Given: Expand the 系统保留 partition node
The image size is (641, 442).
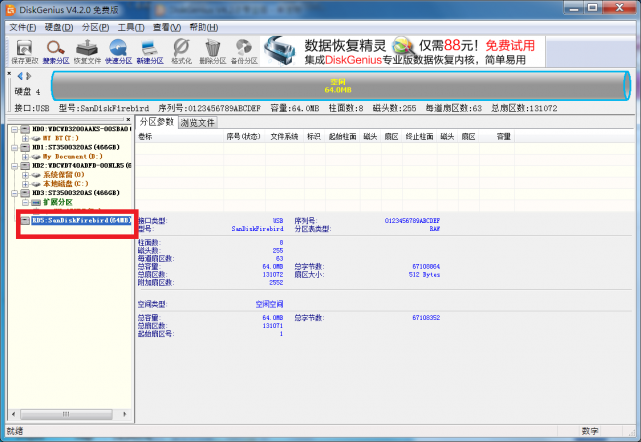Looking at the screenshot, I should 25,175.
